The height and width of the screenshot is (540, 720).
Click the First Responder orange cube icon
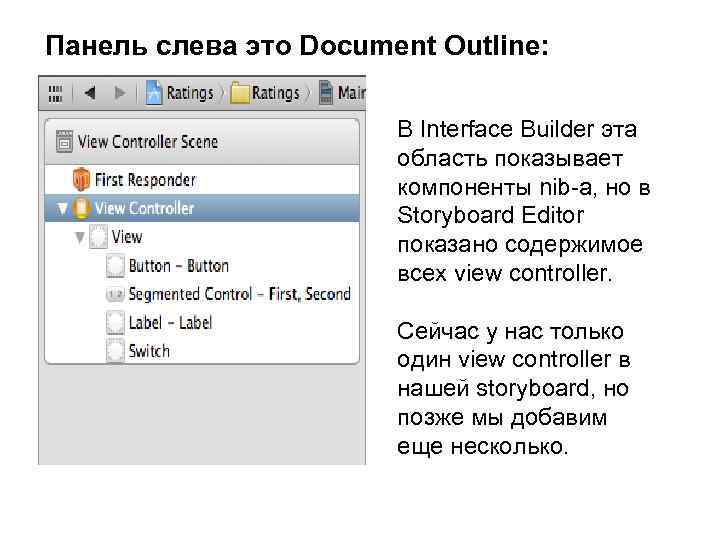pos(81,180)
